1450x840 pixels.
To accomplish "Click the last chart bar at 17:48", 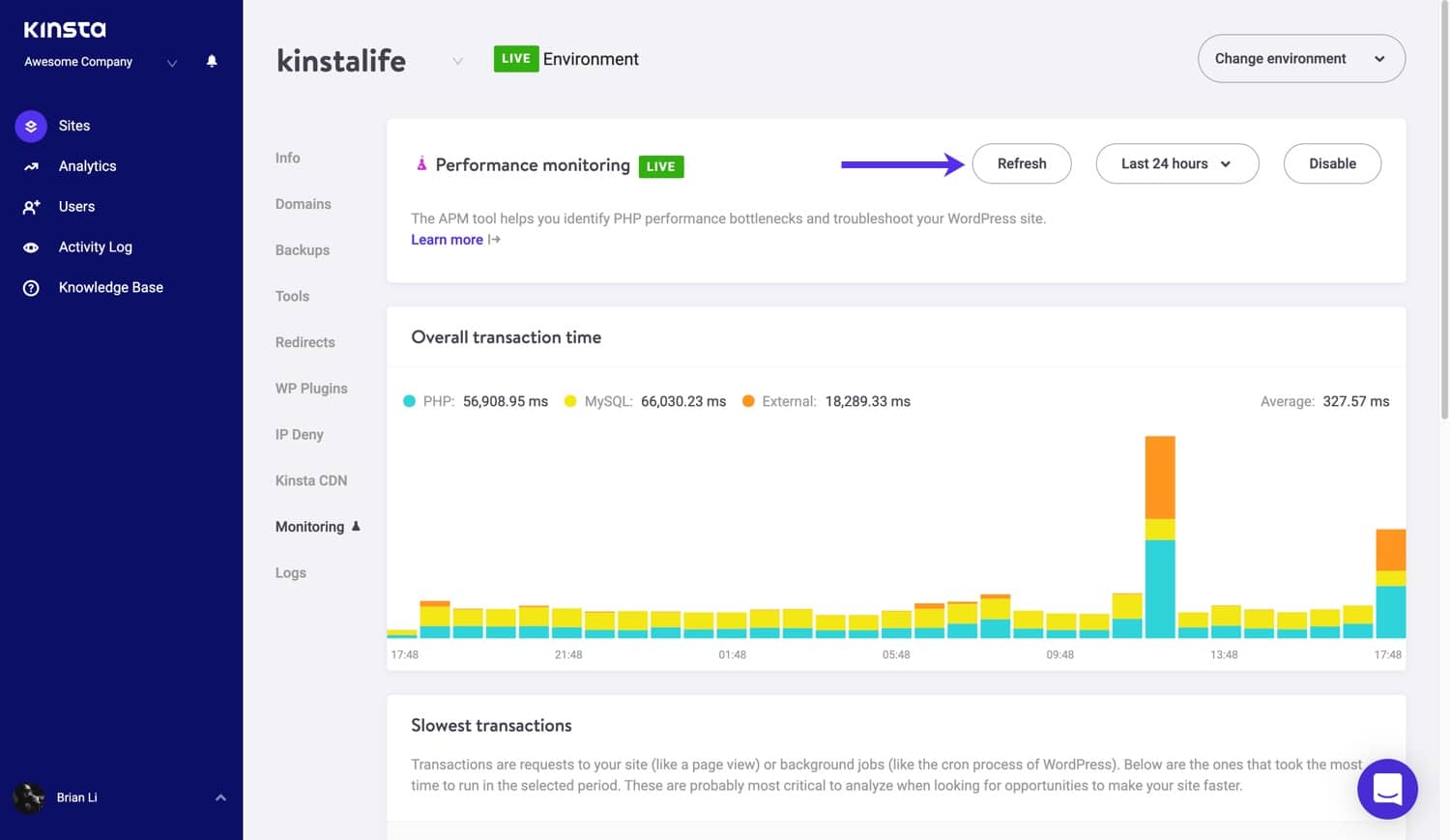I will pos(1390,584).
